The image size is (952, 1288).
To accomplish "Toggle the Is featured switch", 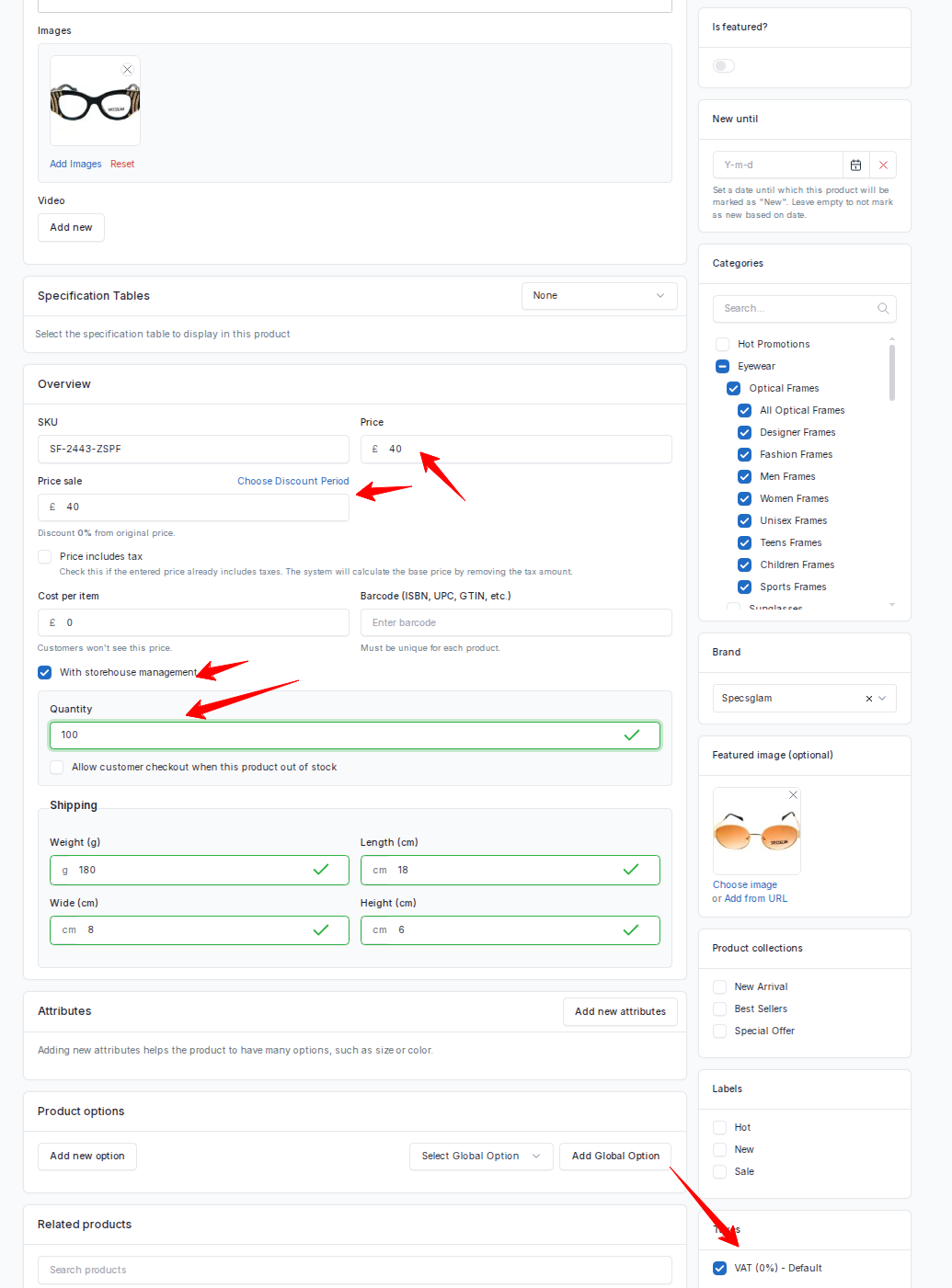I will pyautogui.click(x=724, y=66).
